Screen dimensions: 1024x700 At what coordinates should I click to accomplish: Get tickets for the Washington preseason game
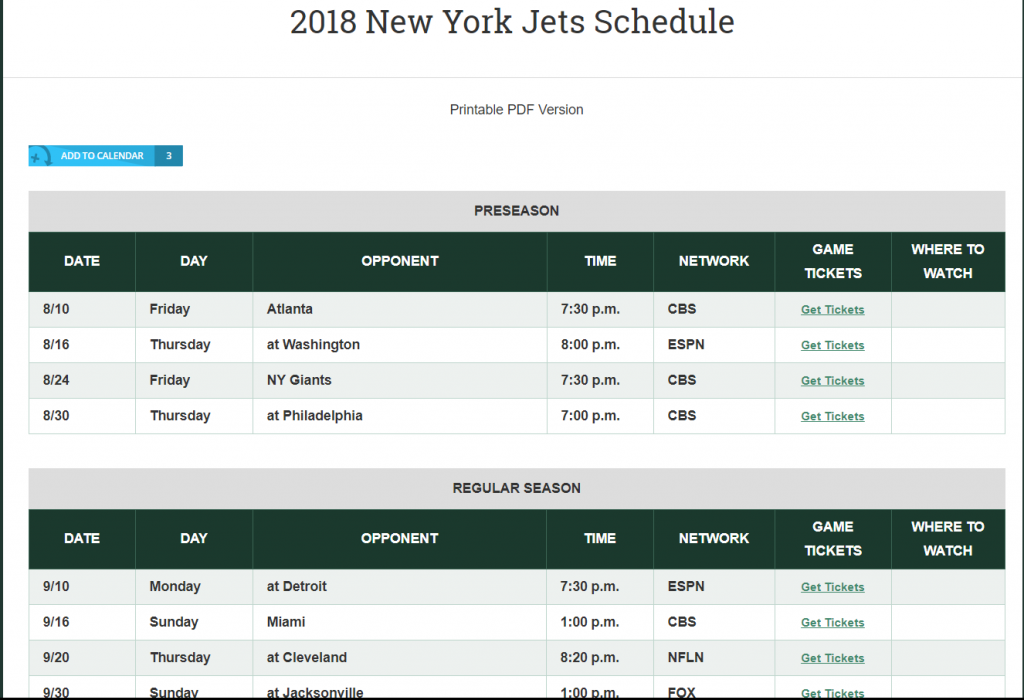tap(832, 345)
